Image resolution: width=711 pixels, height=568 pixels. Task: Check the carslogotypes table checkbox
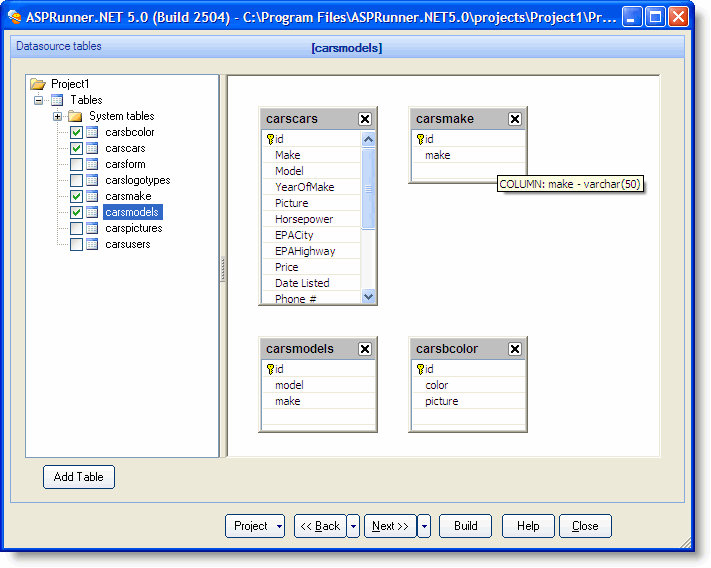76,180
